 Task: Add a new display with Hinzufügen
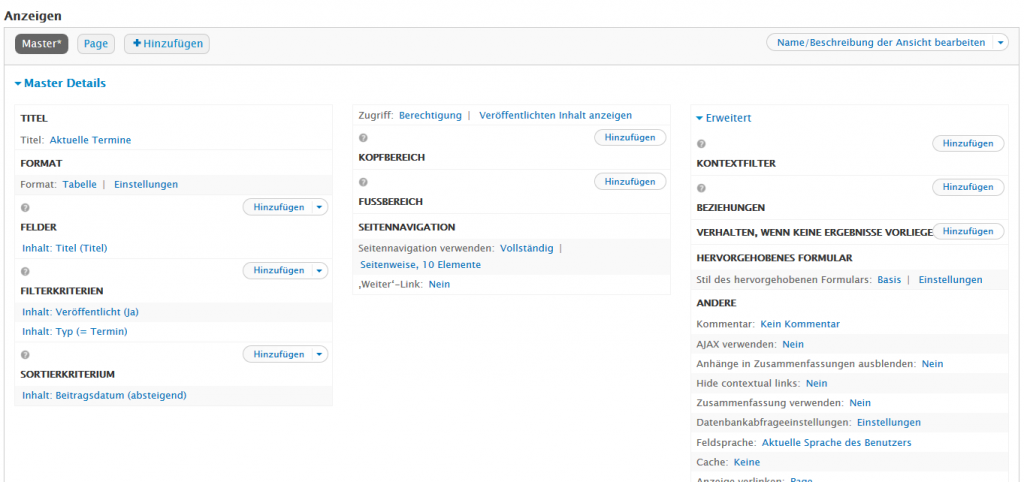(x=167, y=44)
